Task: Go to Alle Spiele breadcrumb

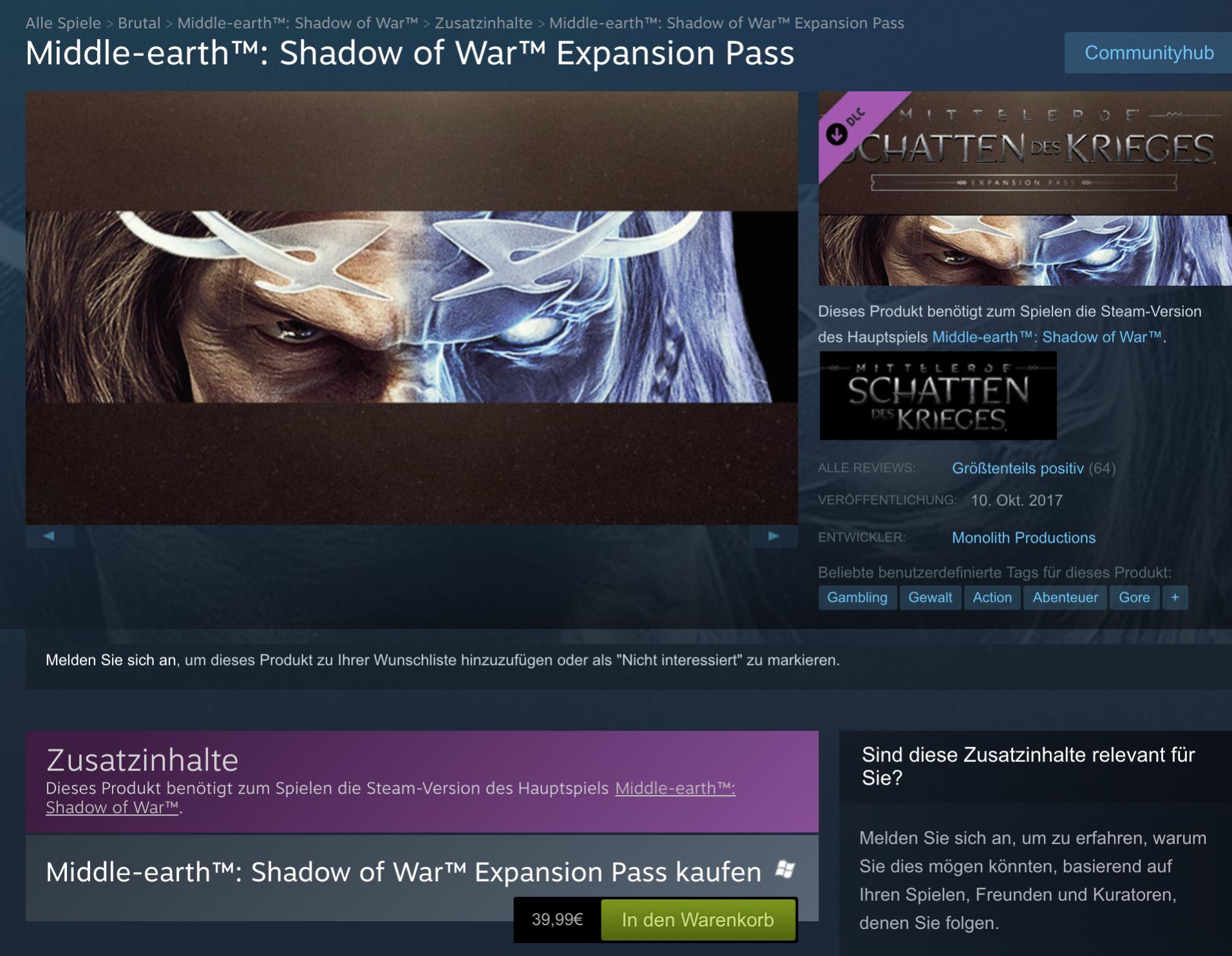Action: [63, 23]
